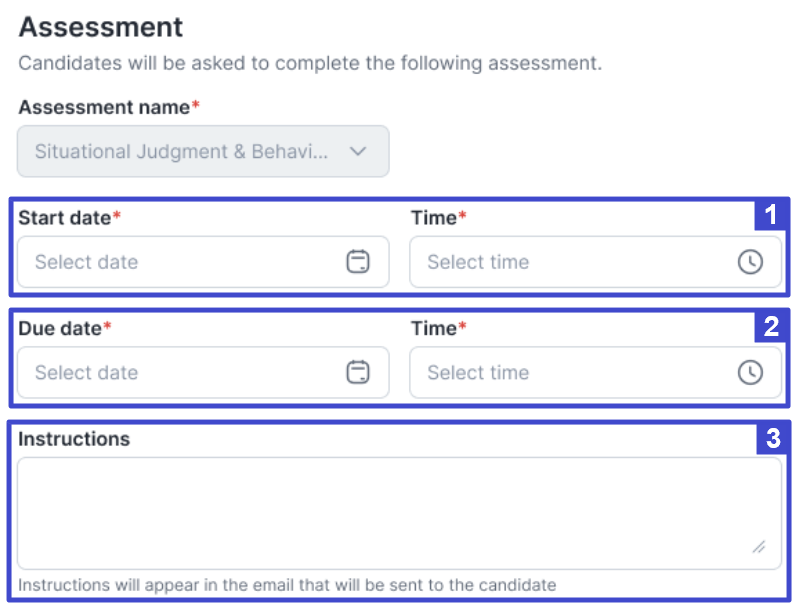Click the clock icon beside Start date's time
This screenshot has height=615, width=797.
(750, 262)
